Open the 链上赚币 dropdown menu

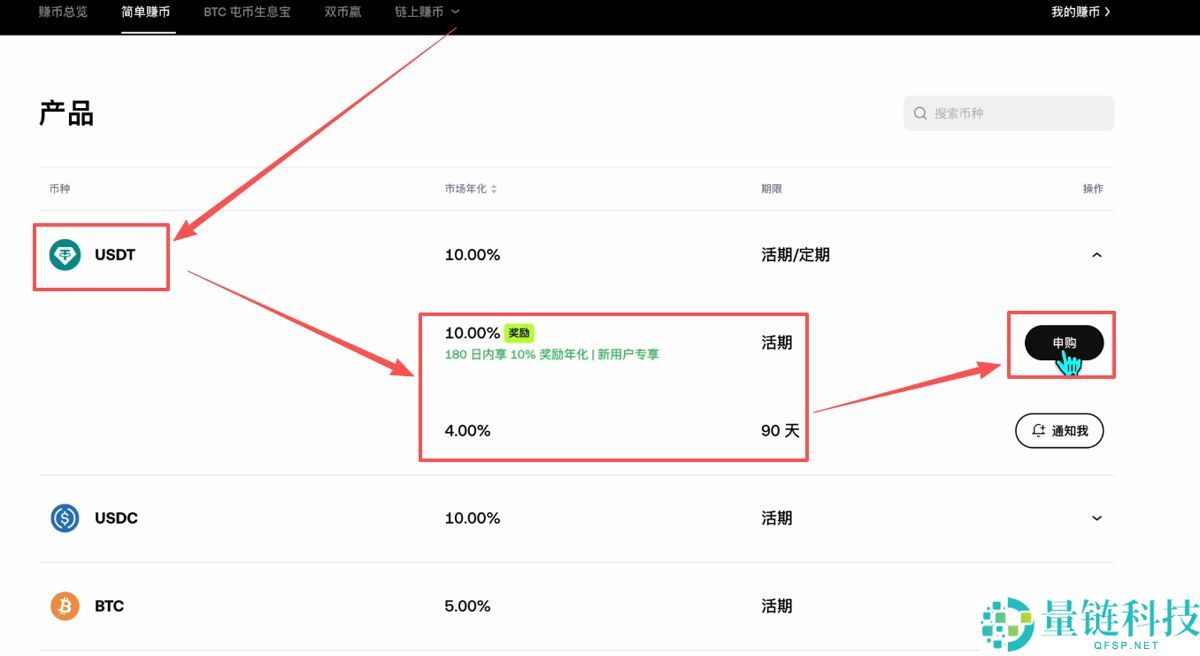pos(427,12)
